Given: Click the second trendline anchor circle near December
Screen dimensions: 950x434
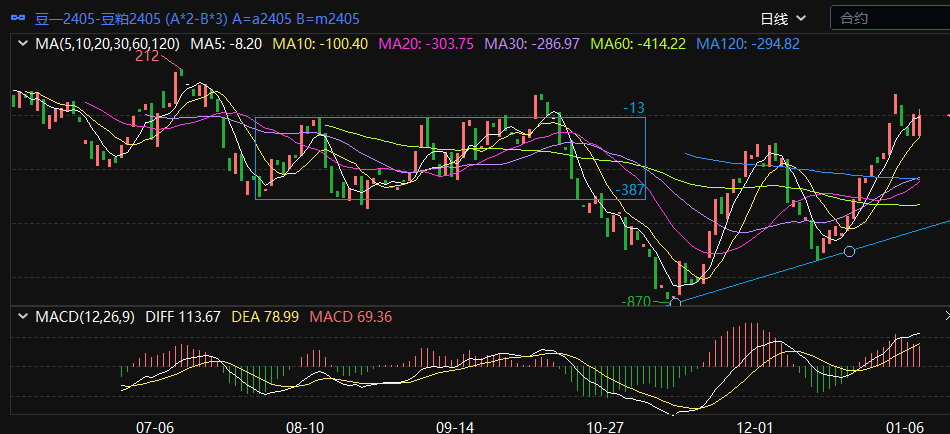Looking at the screenshot, I should coord(850,251).
